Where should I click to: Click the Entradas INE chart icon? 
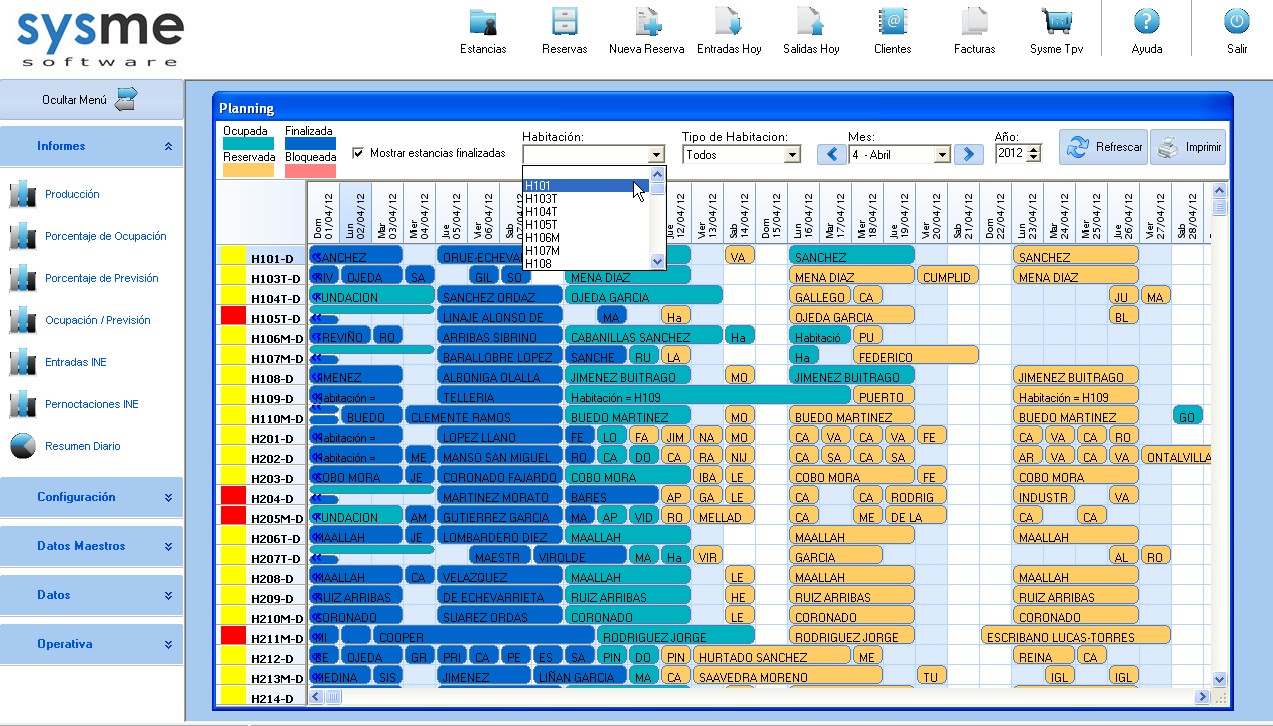(23, 362)
